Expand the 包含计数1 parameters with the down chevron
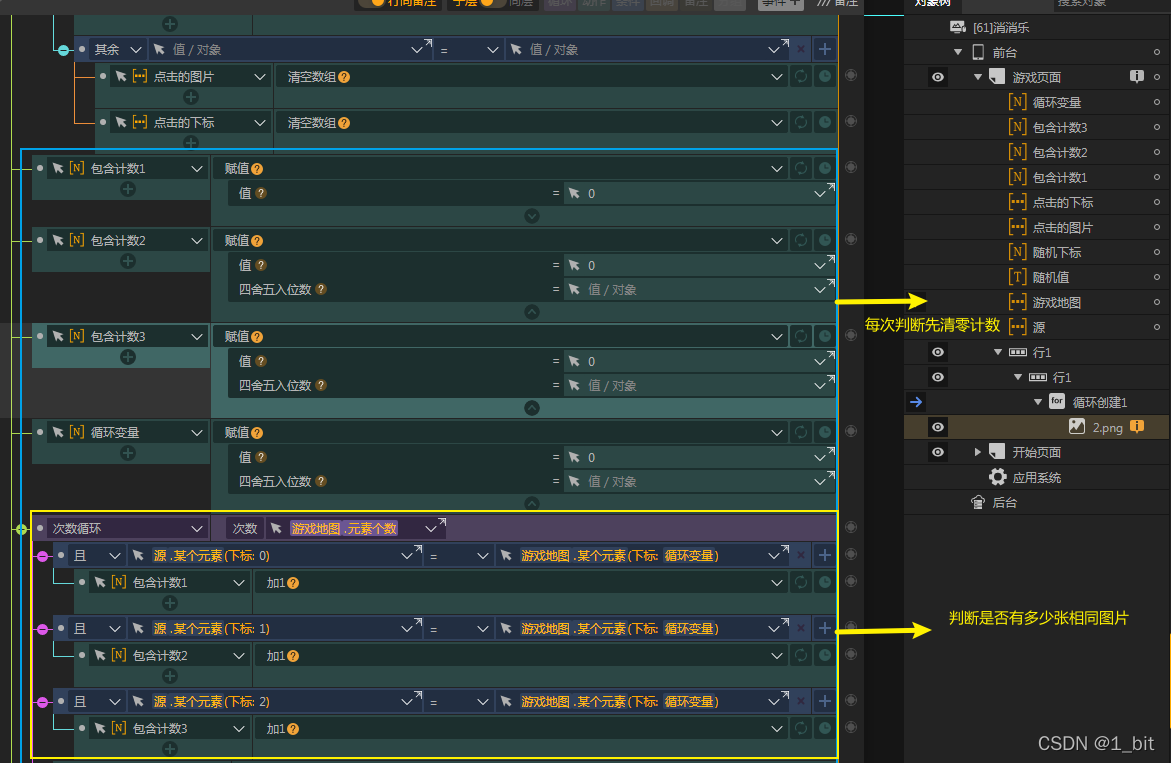The image size is (1171, 763). point(532,216)
